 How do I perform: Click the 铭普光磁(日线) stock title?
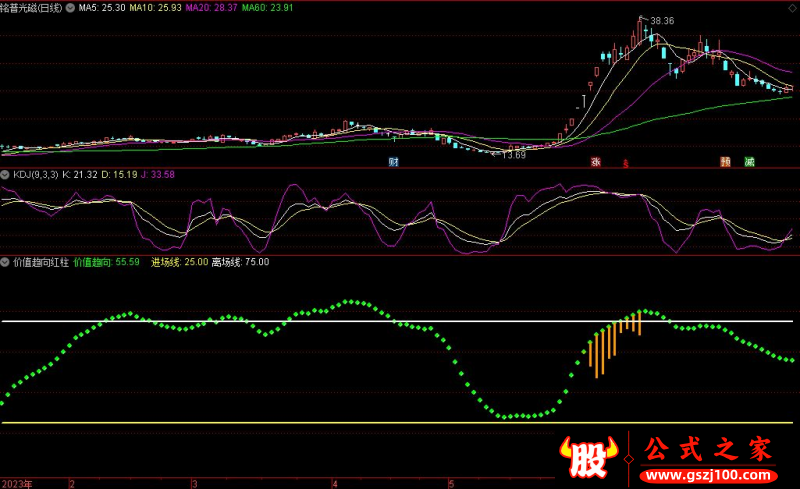coord(31,7)
